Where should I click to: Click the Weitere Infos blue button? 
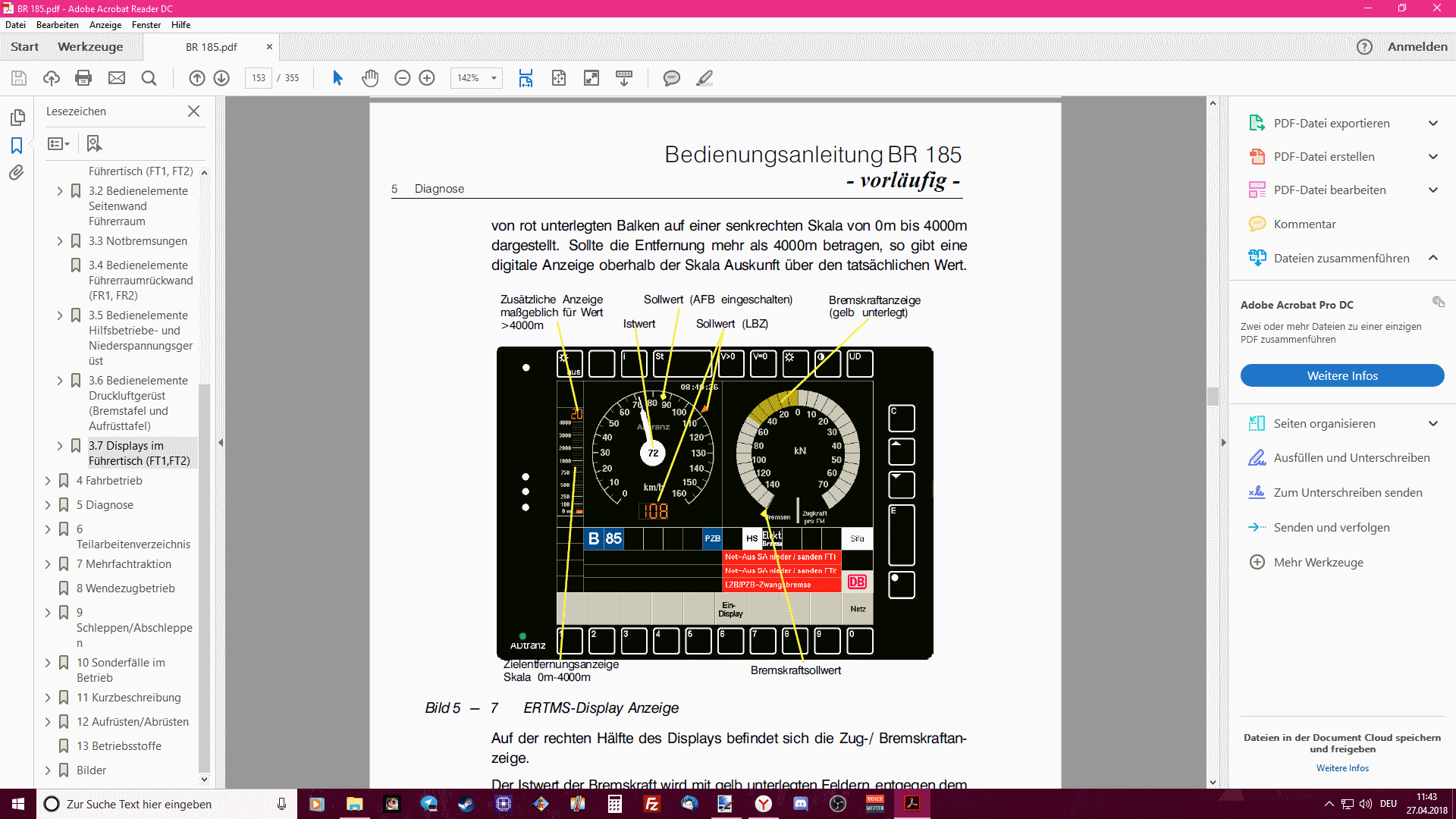pos(1341,376)
